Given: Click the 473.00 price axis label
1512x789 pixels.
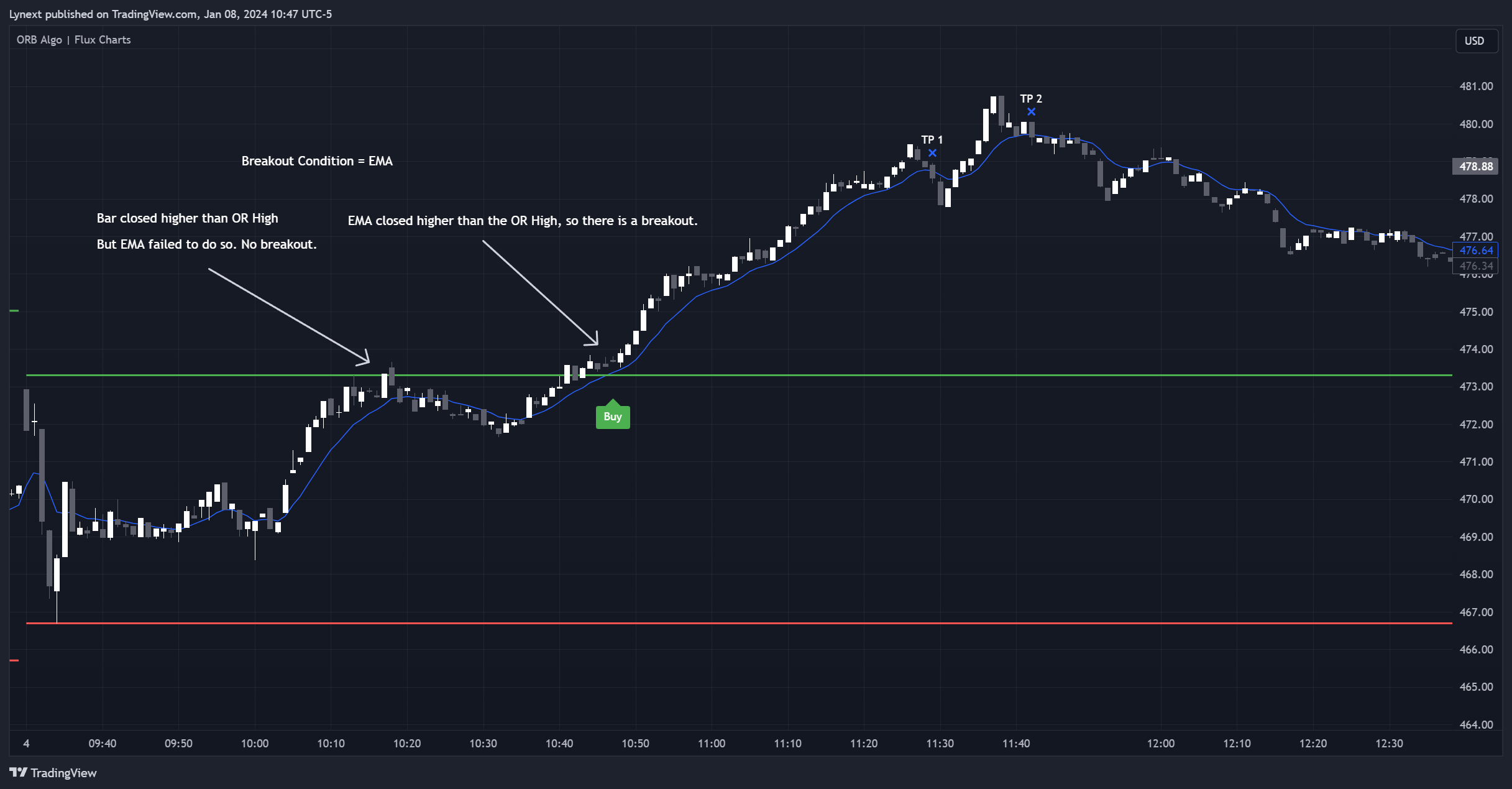Looking at the screenshot, I should pos(1476,387).
